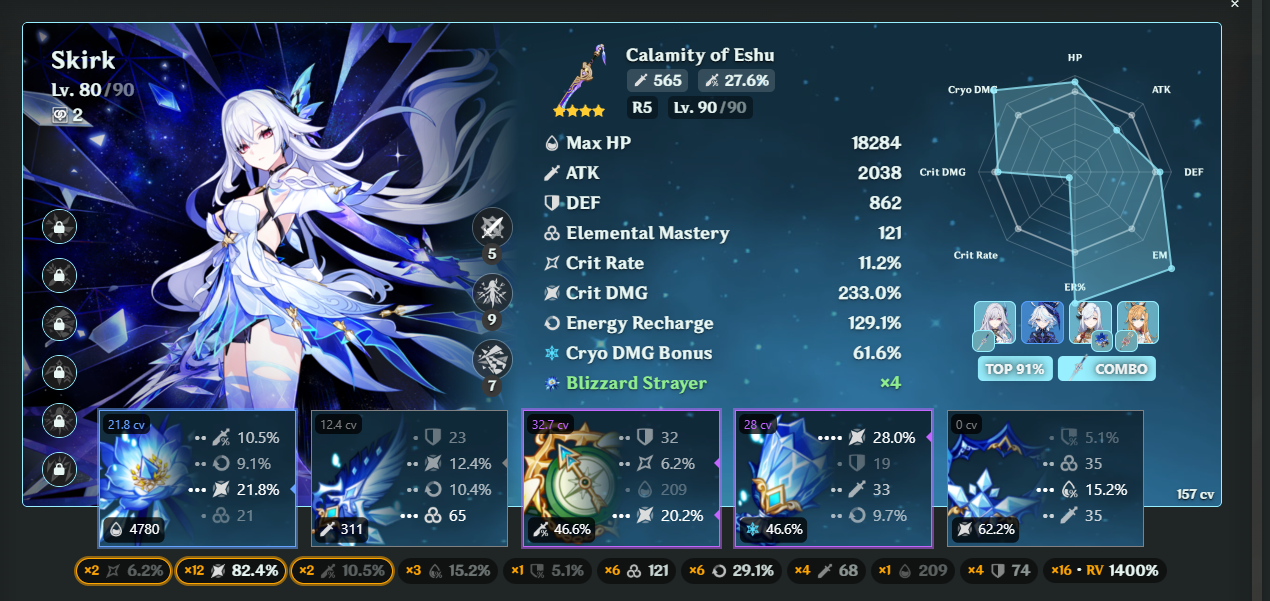Click the TOP 91% ranking button
The height and width of the screenshot is (601, 1270).
[x=1014, y=369]
